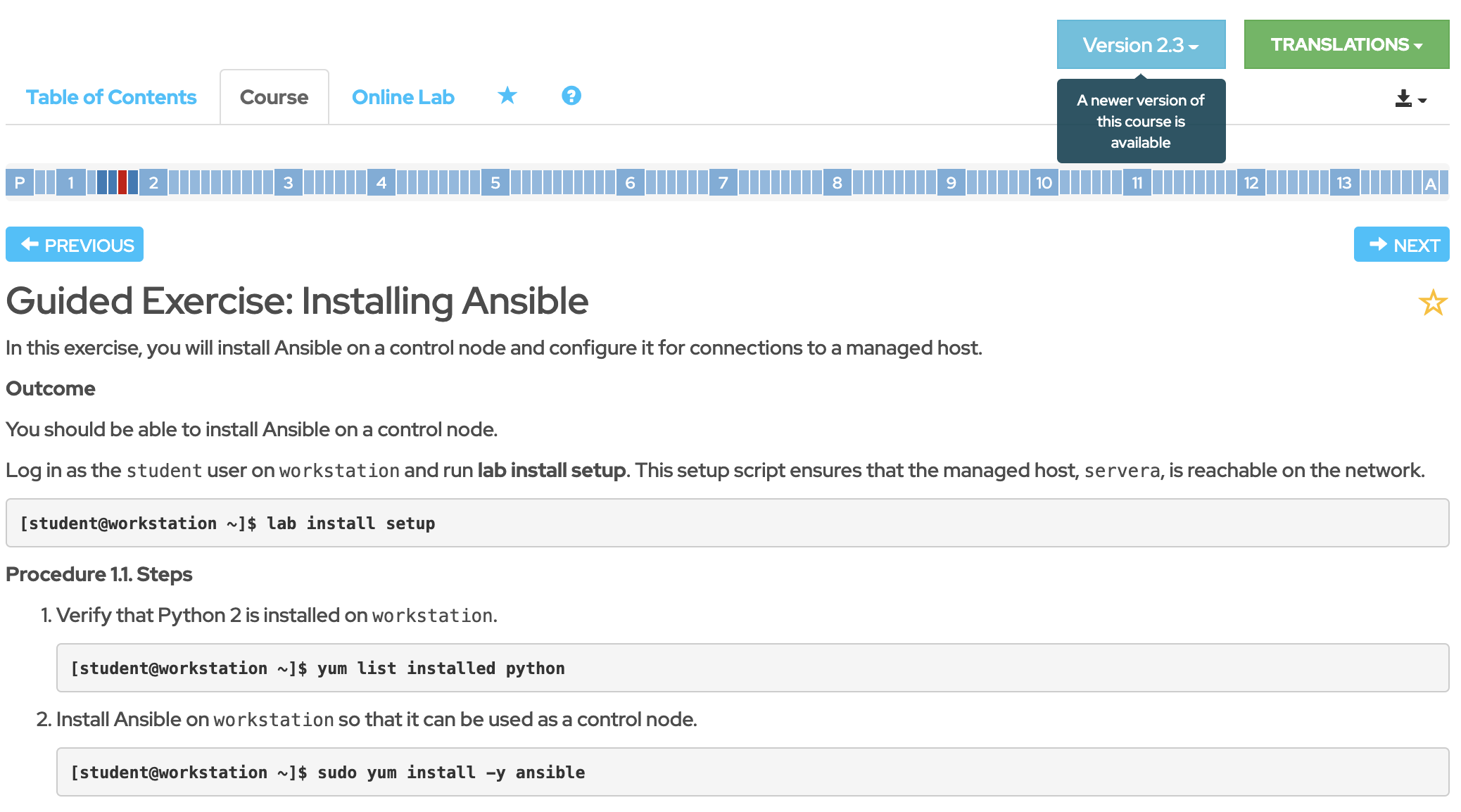This screenshot has width=1461, height=812.
Task: Jump to chapter 7 in the progress bar
Action: coord(723,183)
